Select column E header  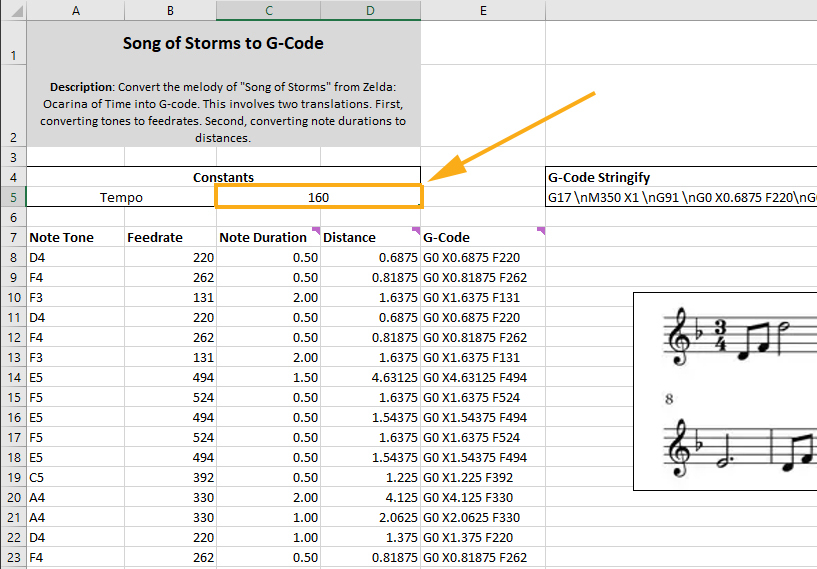point(483,10)
